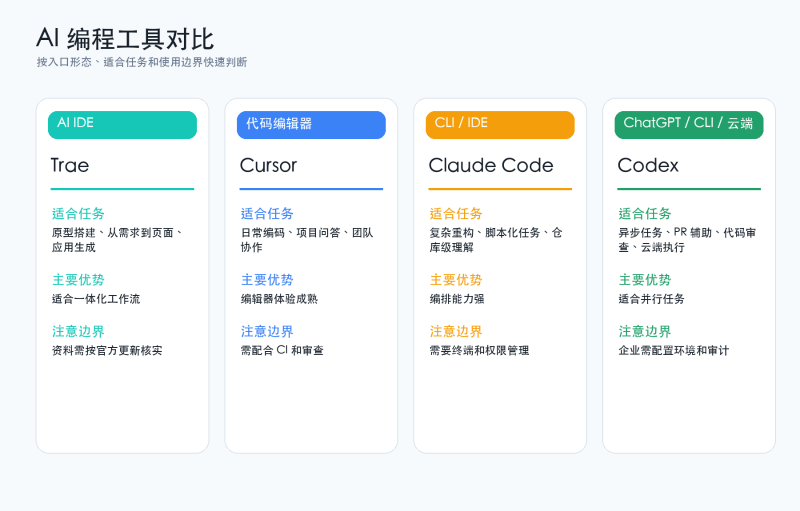The height and width of the screenshot is (511, 800).
Task: Select the Claude Code card title
Action: [x=491, y=165]
